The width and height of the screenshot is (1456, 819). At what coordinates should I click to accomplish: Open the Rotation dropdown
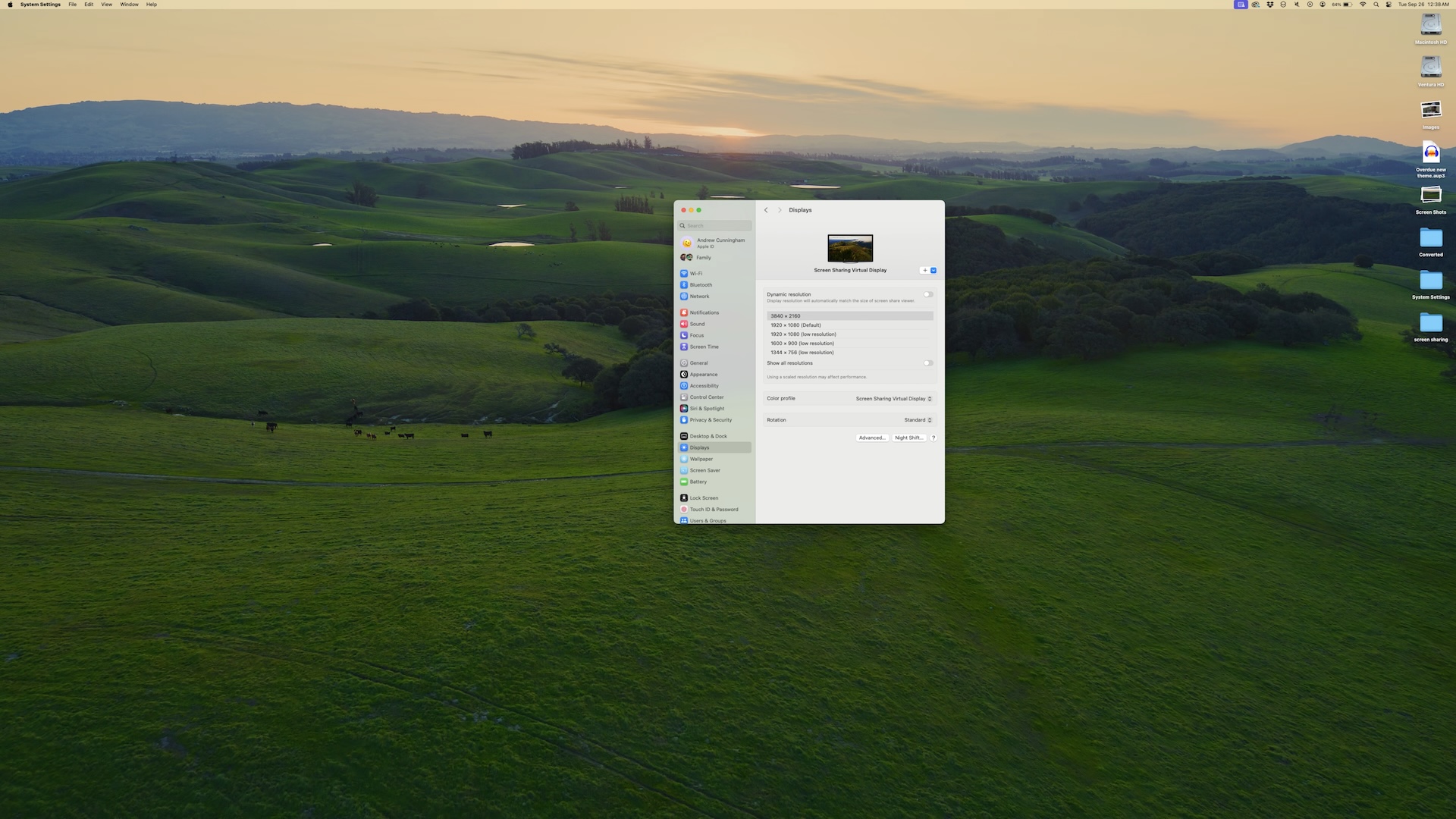[x=918, y=420]
